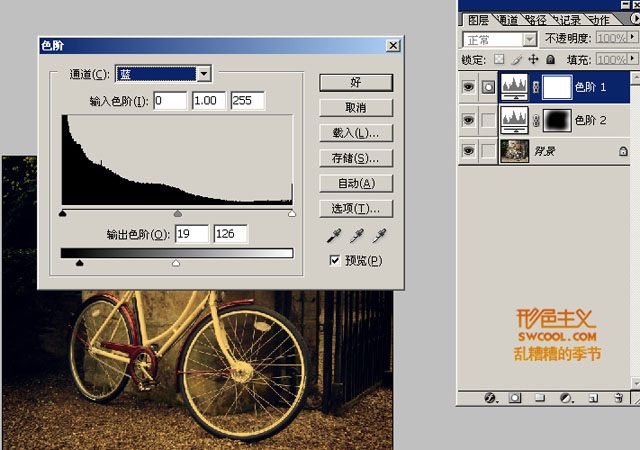Pick the white point eyedropper in Levels
640x450 pixels.
tap(380, 236)
